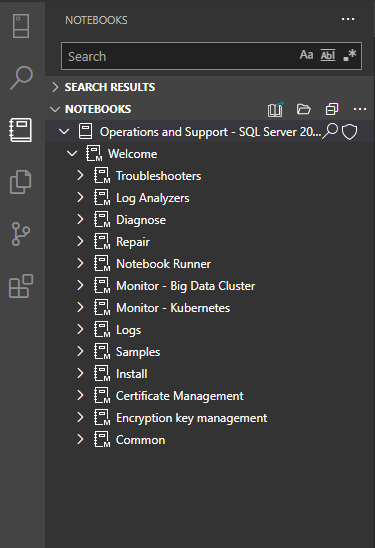Collapse the Notebooks section

point(55,109)
